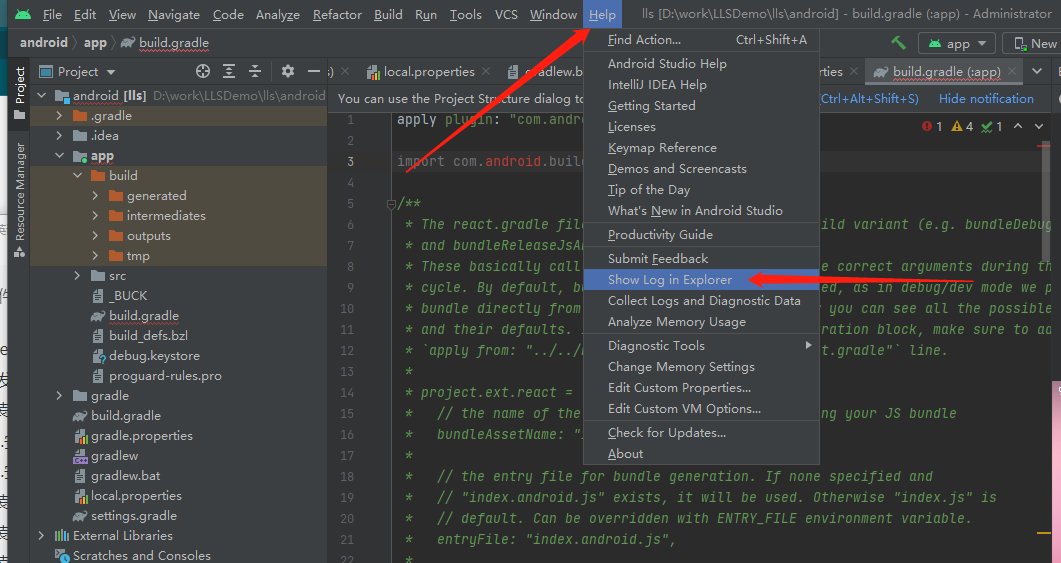Viewport: 1061px width, 563px height.
Task: Open Resource Manager side tool window
Action: pos(20,200)
